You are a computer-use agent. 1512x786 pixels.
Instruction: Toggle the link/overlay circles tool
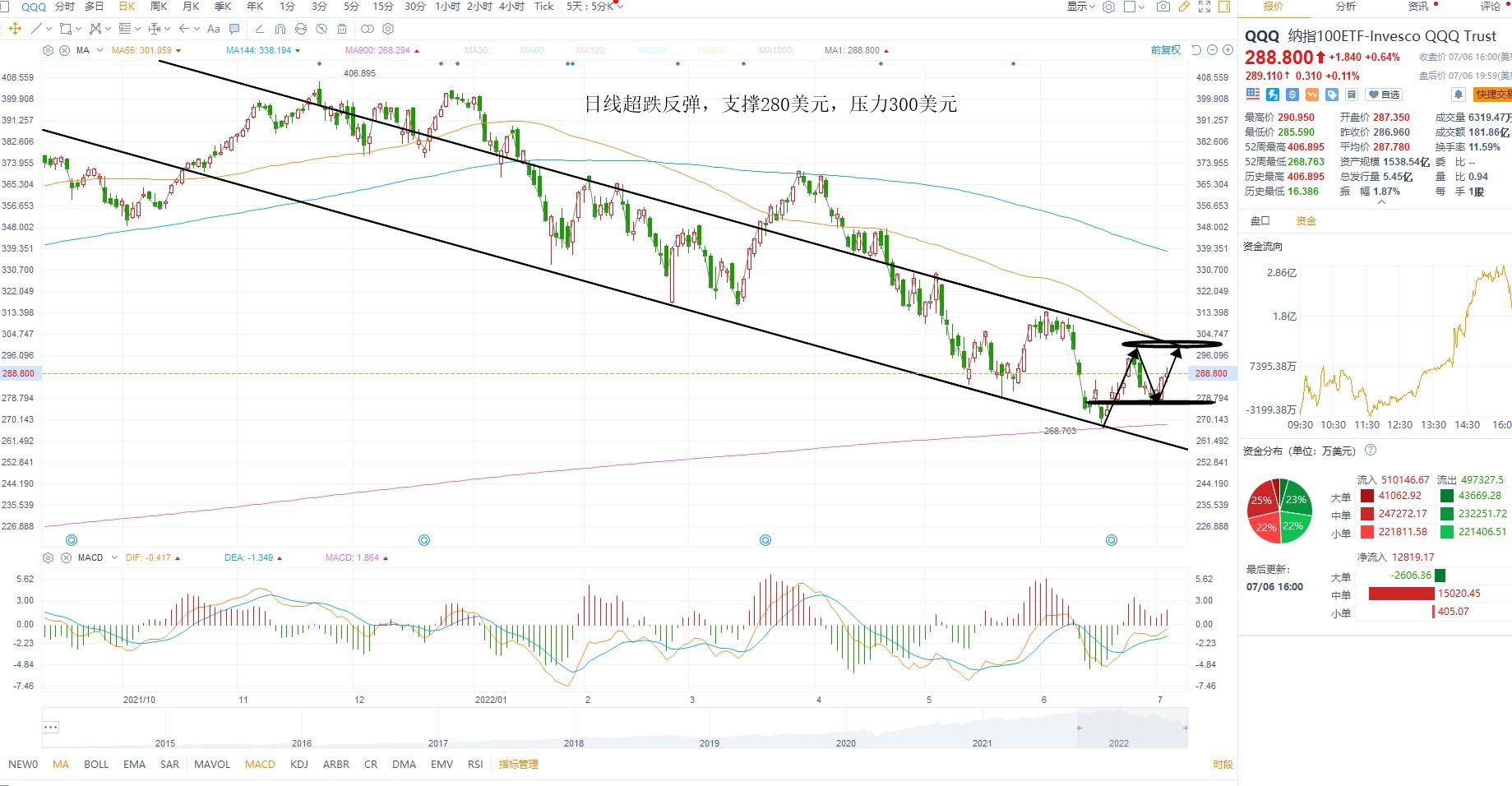pos(368,29)
